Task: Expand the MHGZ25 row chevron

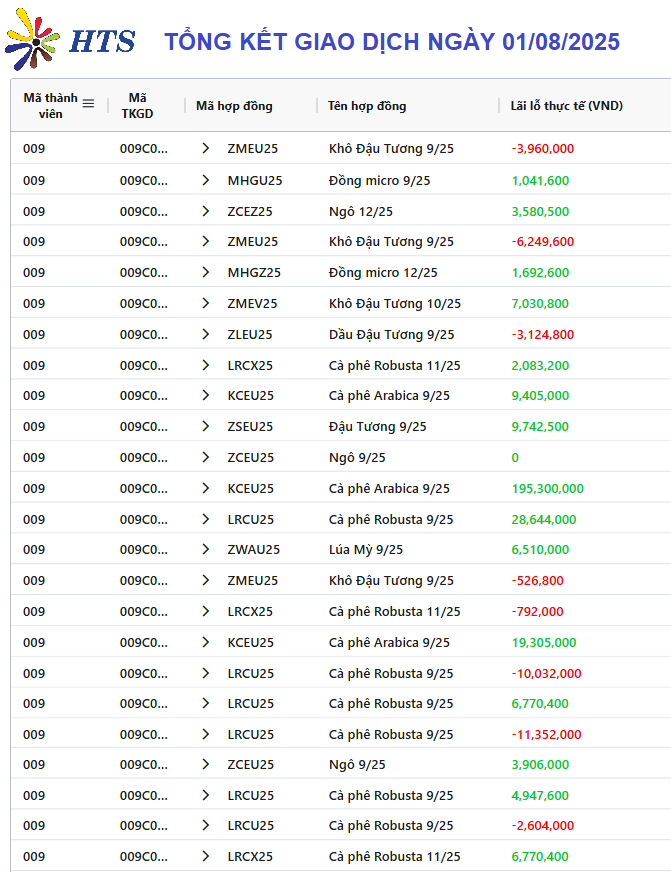Action: (x=206, y=272)
